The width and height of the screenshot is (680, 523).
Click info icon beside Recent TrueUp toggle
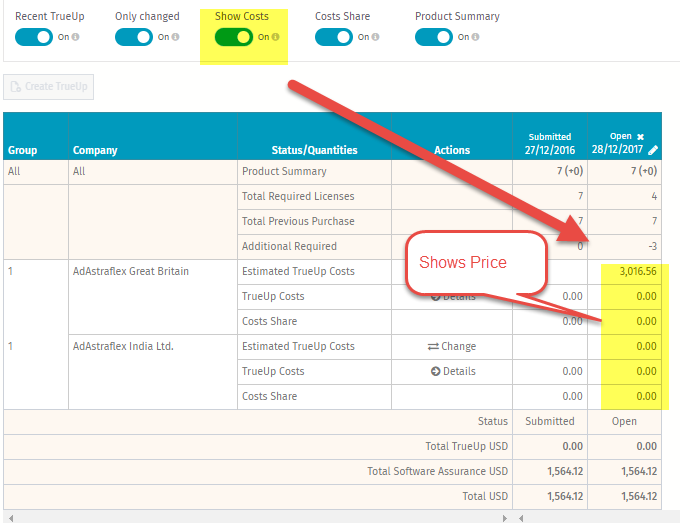tap(76, 38)
